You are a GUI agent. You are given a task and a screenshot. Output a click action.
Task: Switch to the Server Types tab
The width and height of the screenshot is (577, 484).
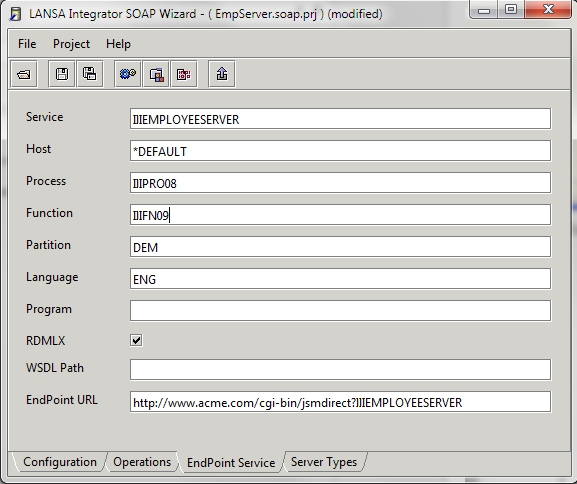tap(324, 462)
